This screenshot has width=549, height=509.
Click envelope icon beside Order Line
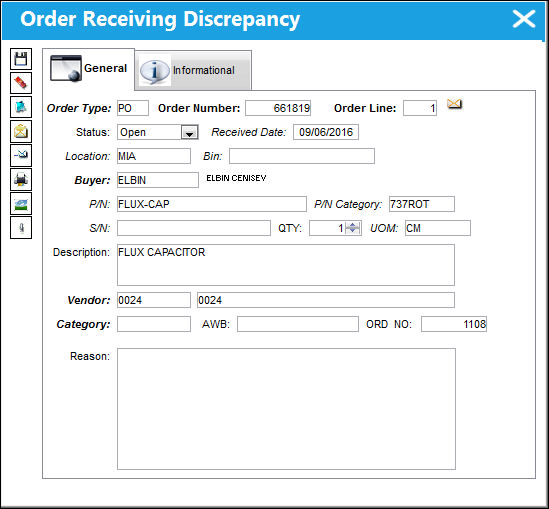pyautogui.click(x=454, y=104)
